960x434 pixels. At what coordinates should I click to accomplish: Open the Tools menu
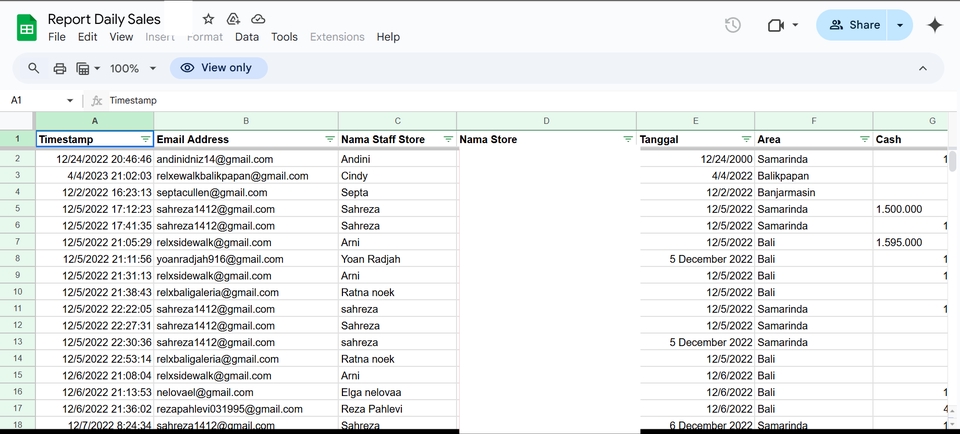point(284,37)
